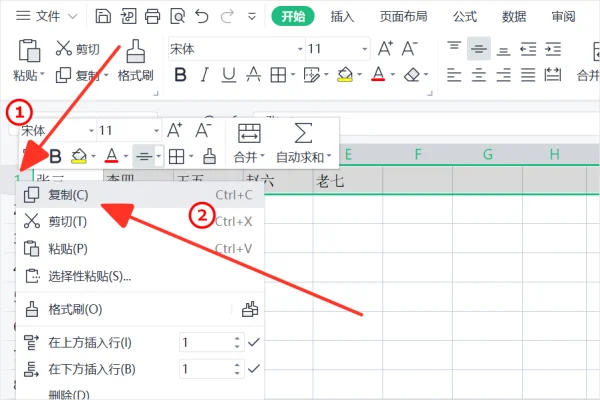Increase font size in mini toolbar

point(175,131)
